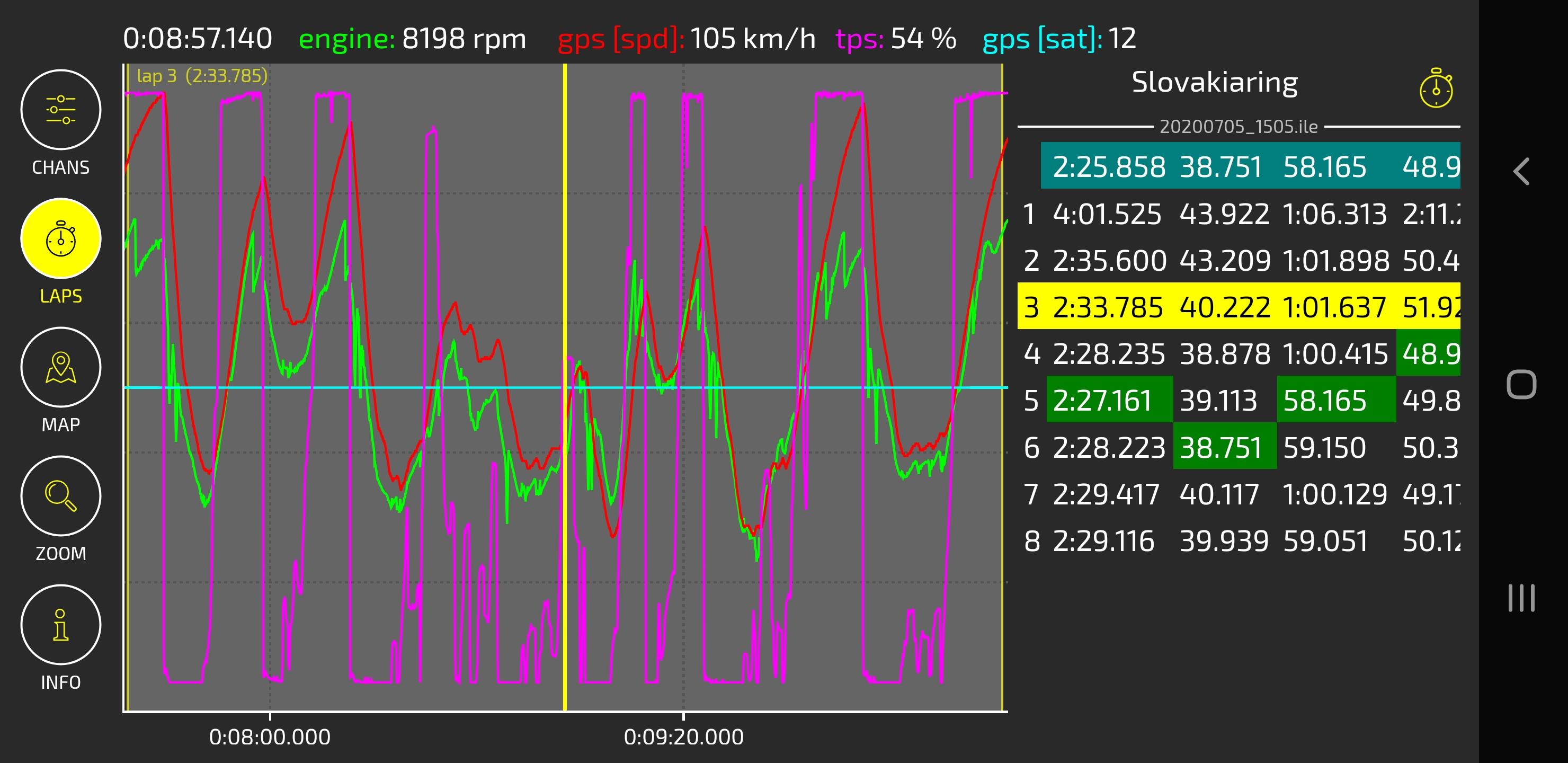The image size is (1568, 763).
Task: Select lap 1 row with 4:01.525
Action: click(x=1239, y=215)
